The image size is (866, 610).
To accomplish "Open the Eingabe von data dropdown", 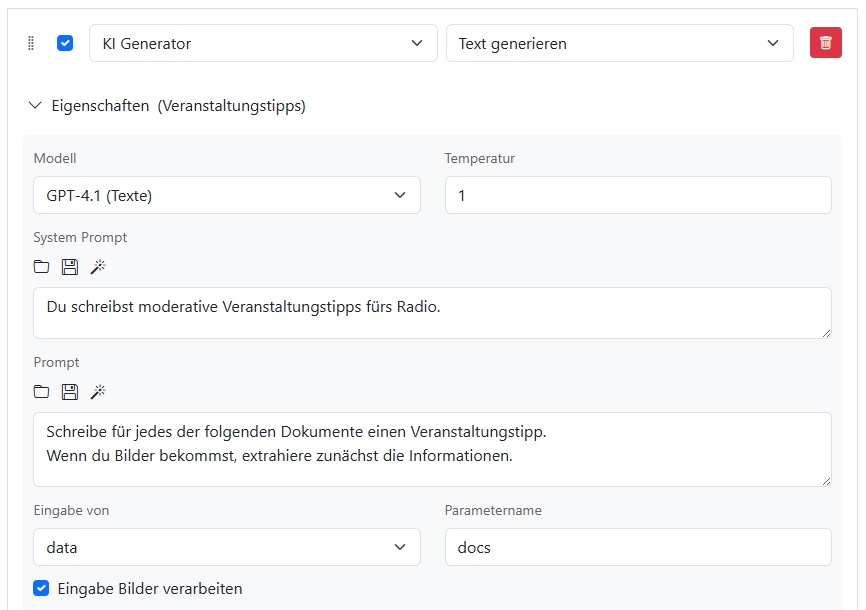I will tap(227, 547).
